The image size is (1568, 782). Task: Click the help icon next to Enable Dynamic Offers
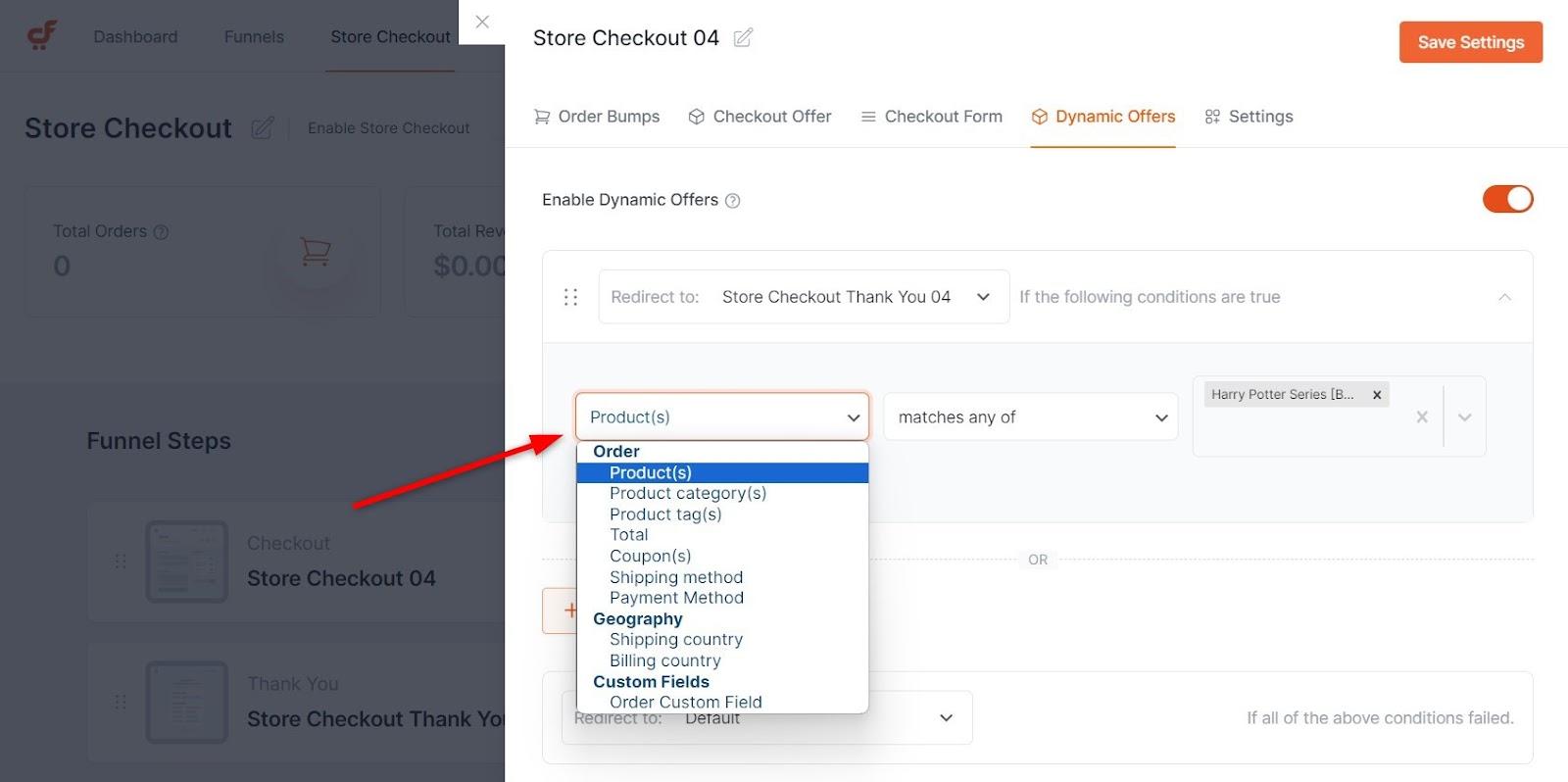(x=732, y=201)
